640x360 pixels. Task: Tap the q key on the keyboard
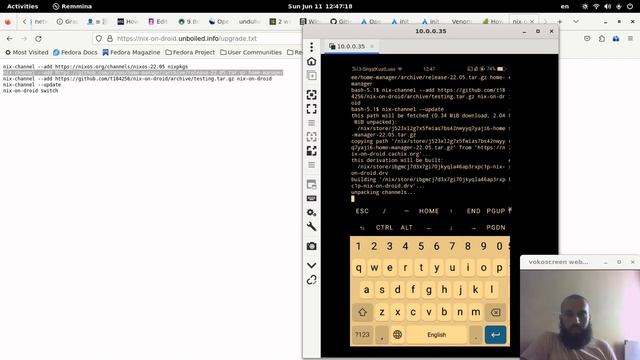coord(358,268)
